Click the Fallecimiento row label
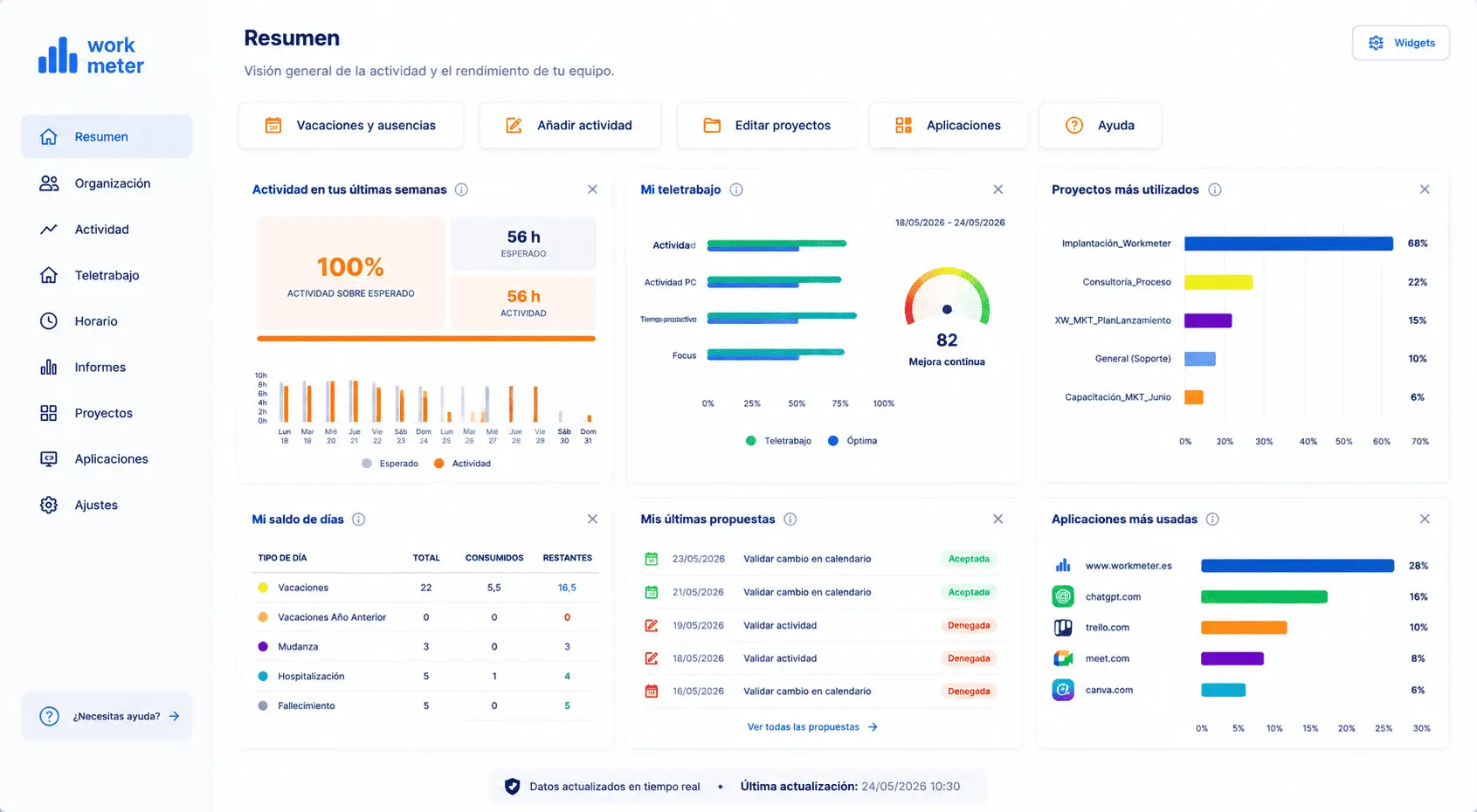 [307, 706]
